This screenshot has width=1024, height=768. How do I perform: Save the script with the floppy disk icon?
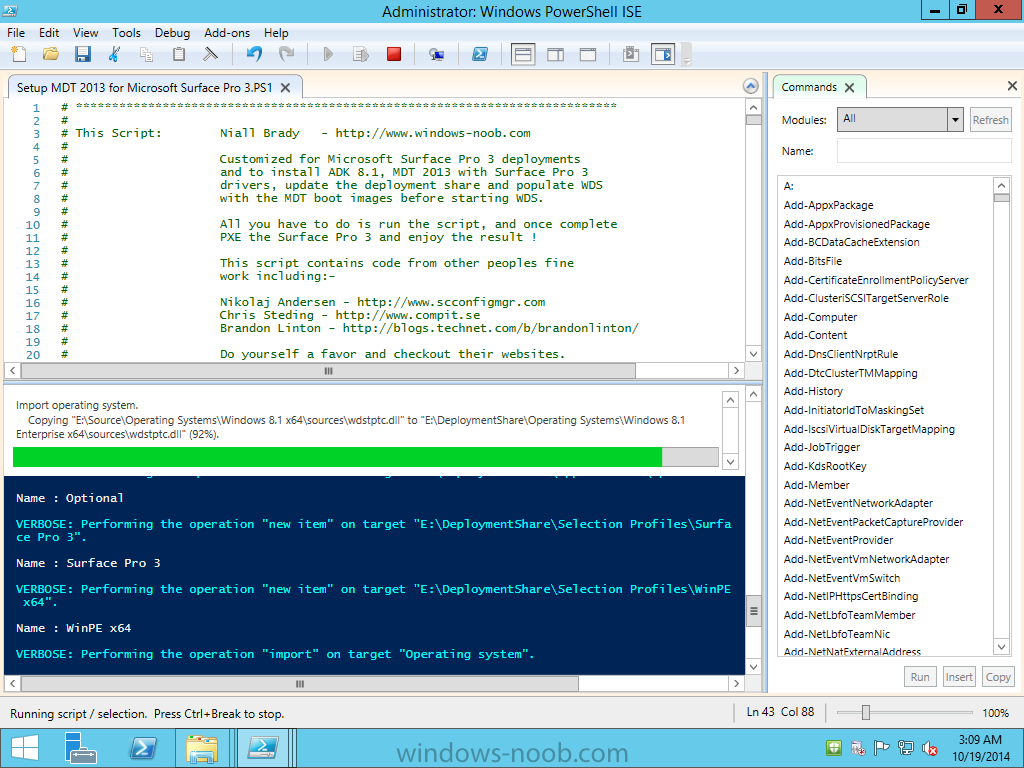point(83,54)
